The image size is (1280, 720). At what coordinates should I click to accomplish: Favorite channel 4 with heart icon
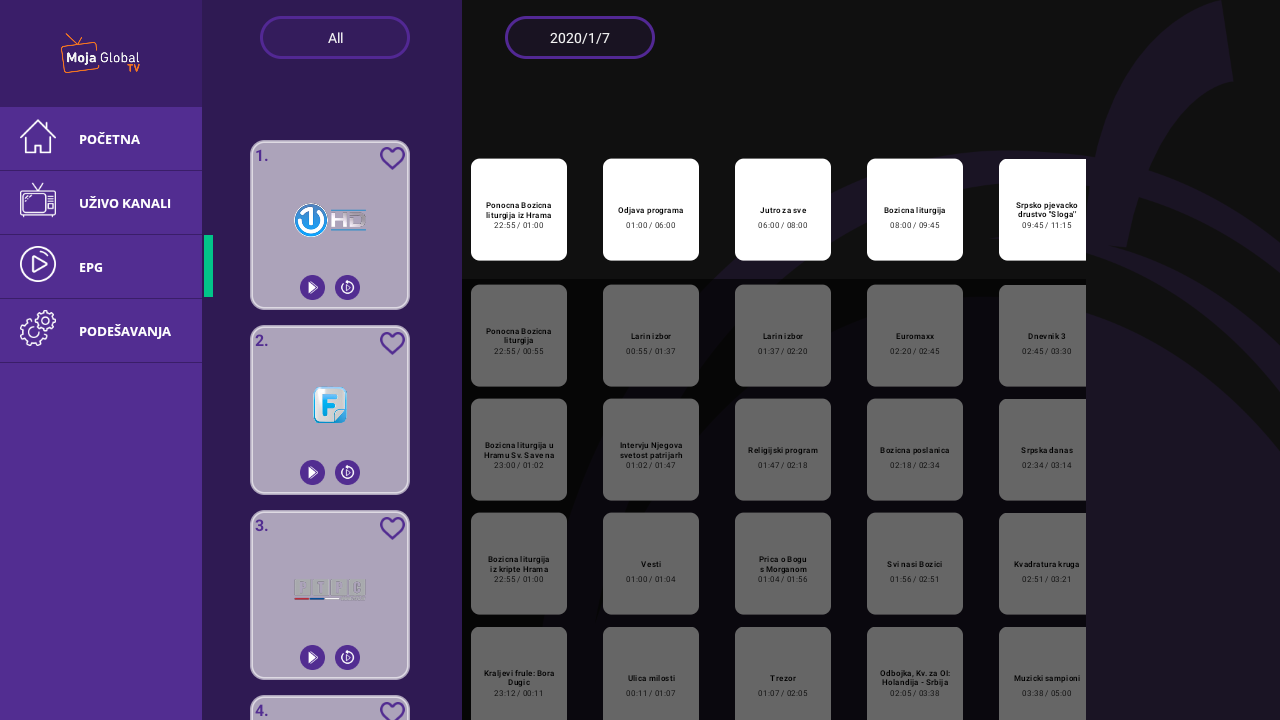(392, 711)
